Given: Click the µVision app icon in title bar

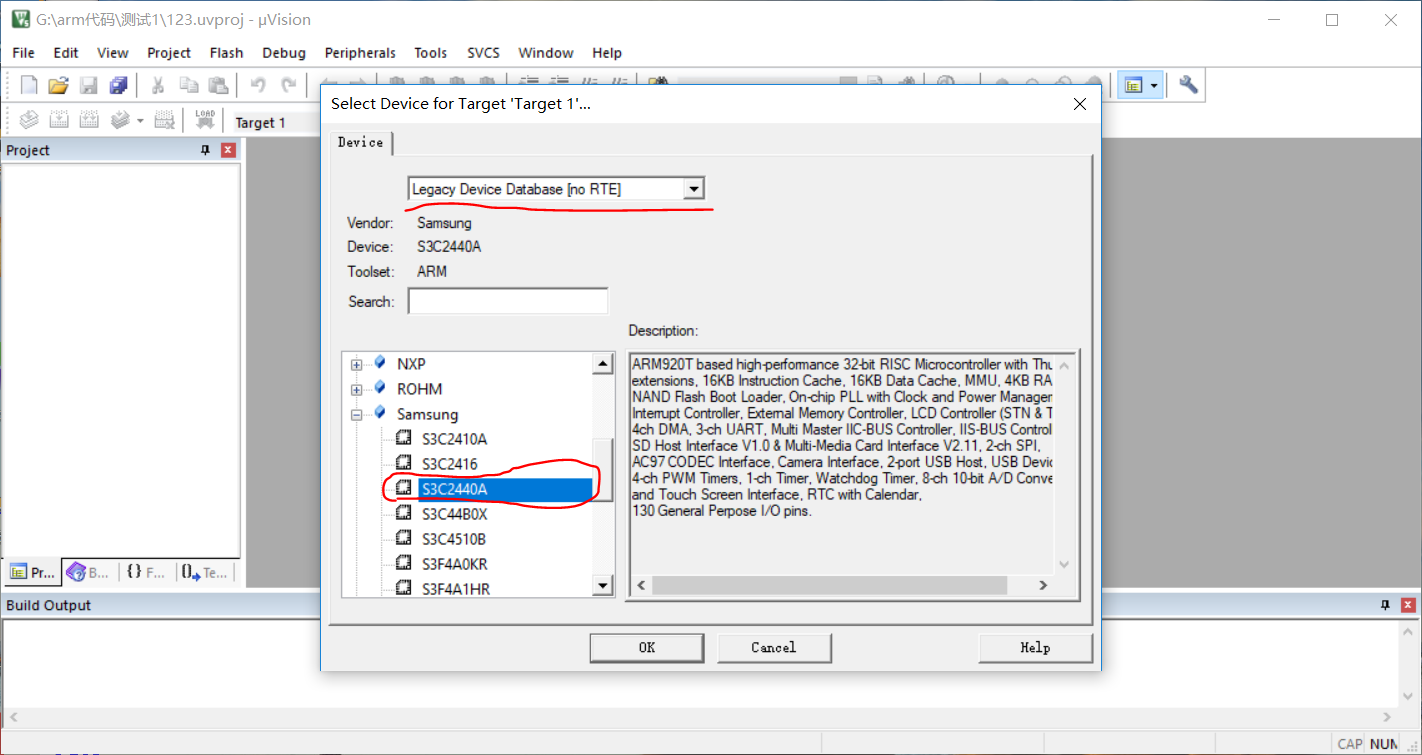Looking at the screenshot, I should [20, 19].
